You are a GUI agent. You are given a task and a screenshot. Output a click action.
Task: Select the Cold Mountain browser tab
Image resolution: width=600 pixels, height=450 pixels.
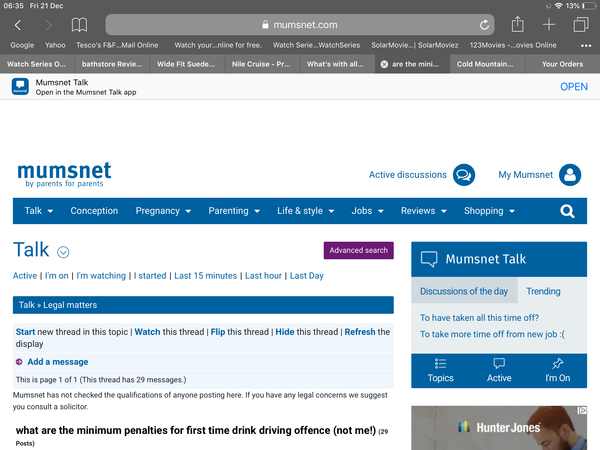(x=488, y=64)
